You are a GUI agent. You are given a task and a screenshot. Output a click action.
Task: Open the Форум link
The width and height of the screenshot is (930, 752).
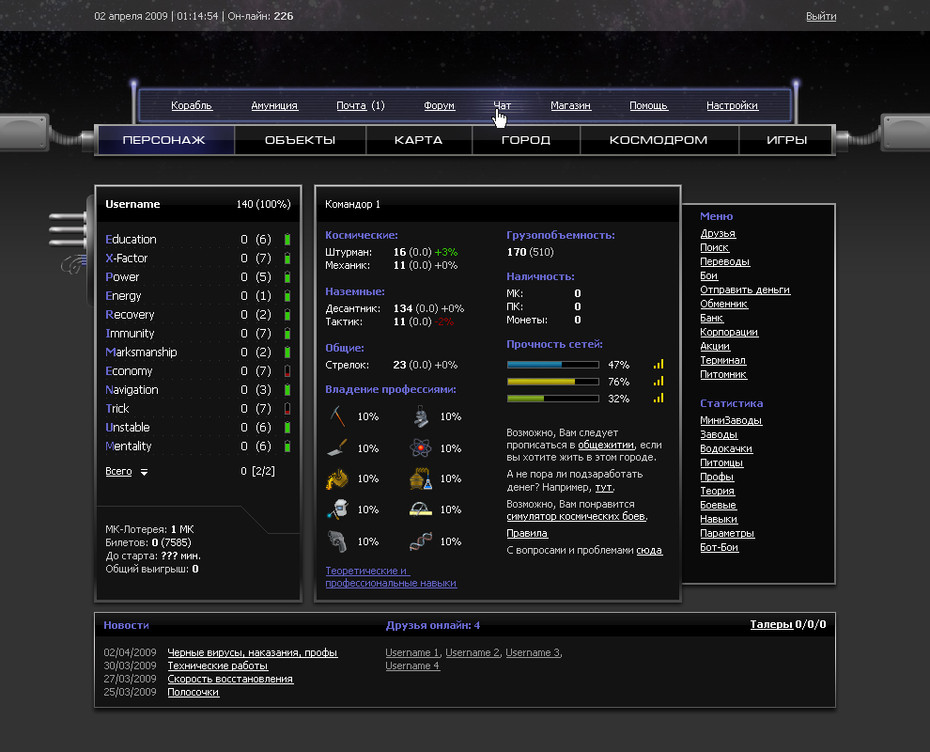click(439, 106)
